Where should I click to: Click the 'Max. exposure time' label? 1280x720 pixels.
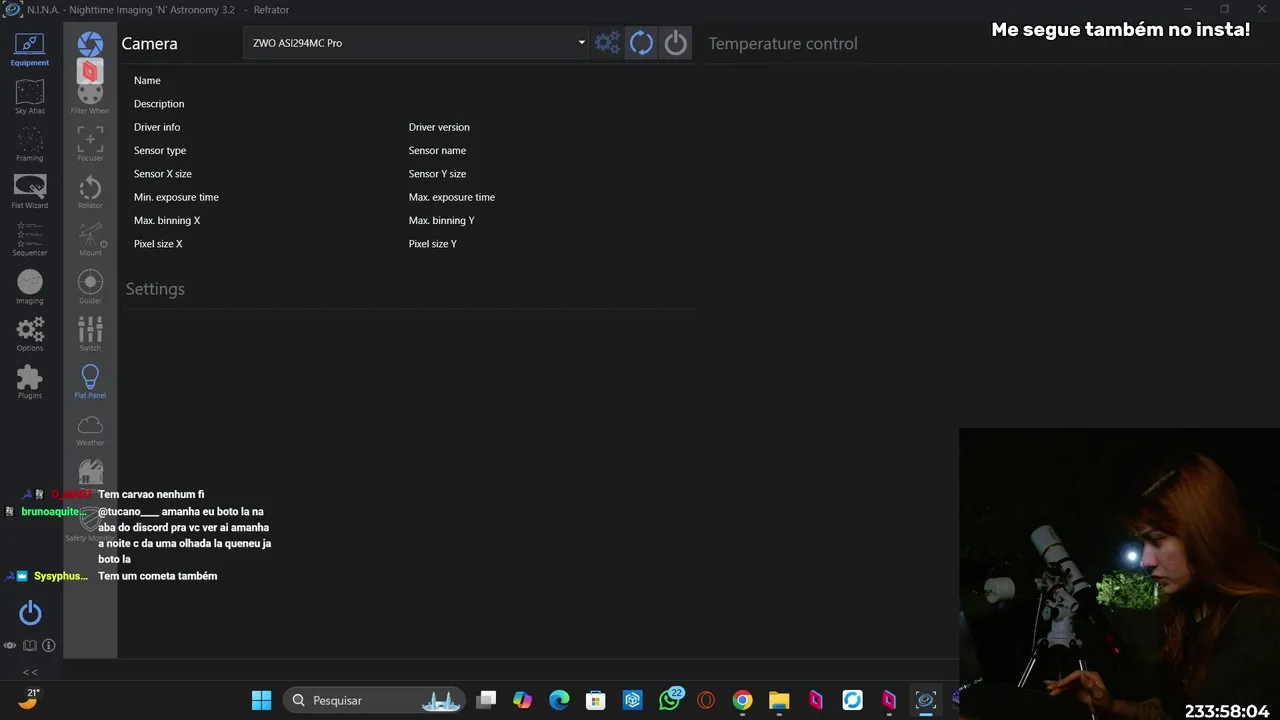[x=452, y=197]
